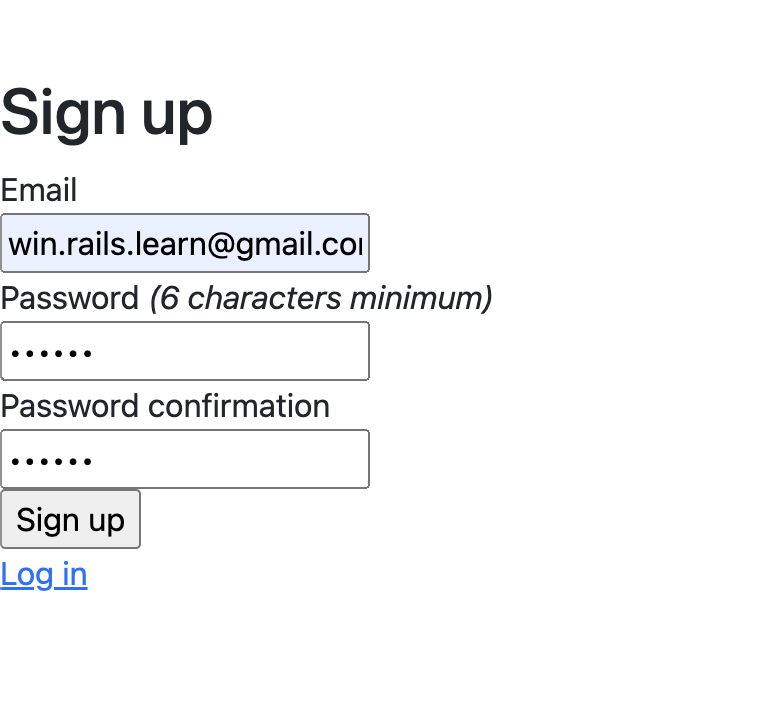Open the Log in link
Screen dimensions: 764x714
(x=44, y=575)
